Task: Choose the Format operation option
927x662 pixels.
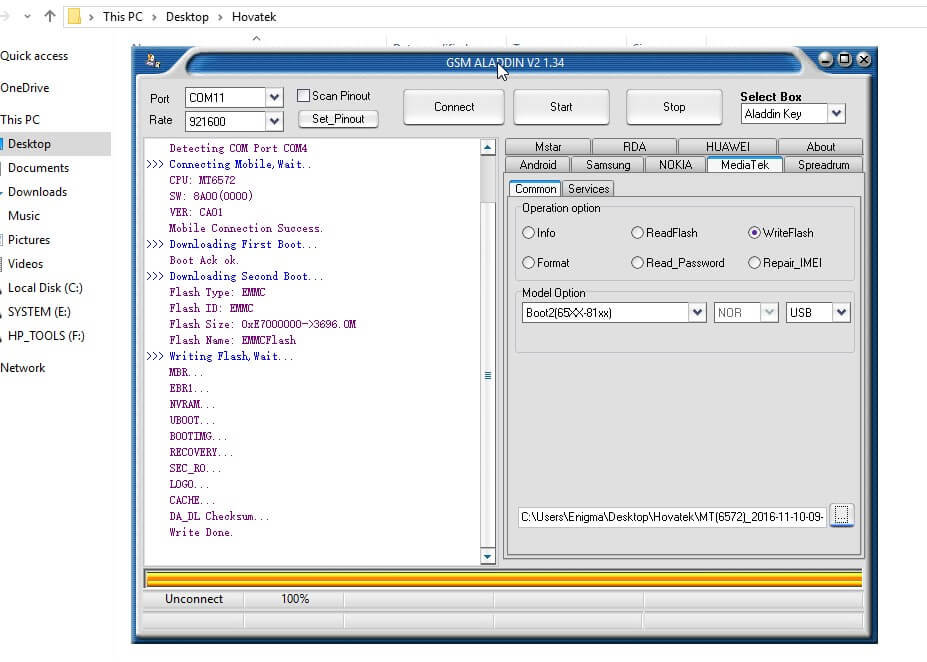Action: [x=529, y=263]
